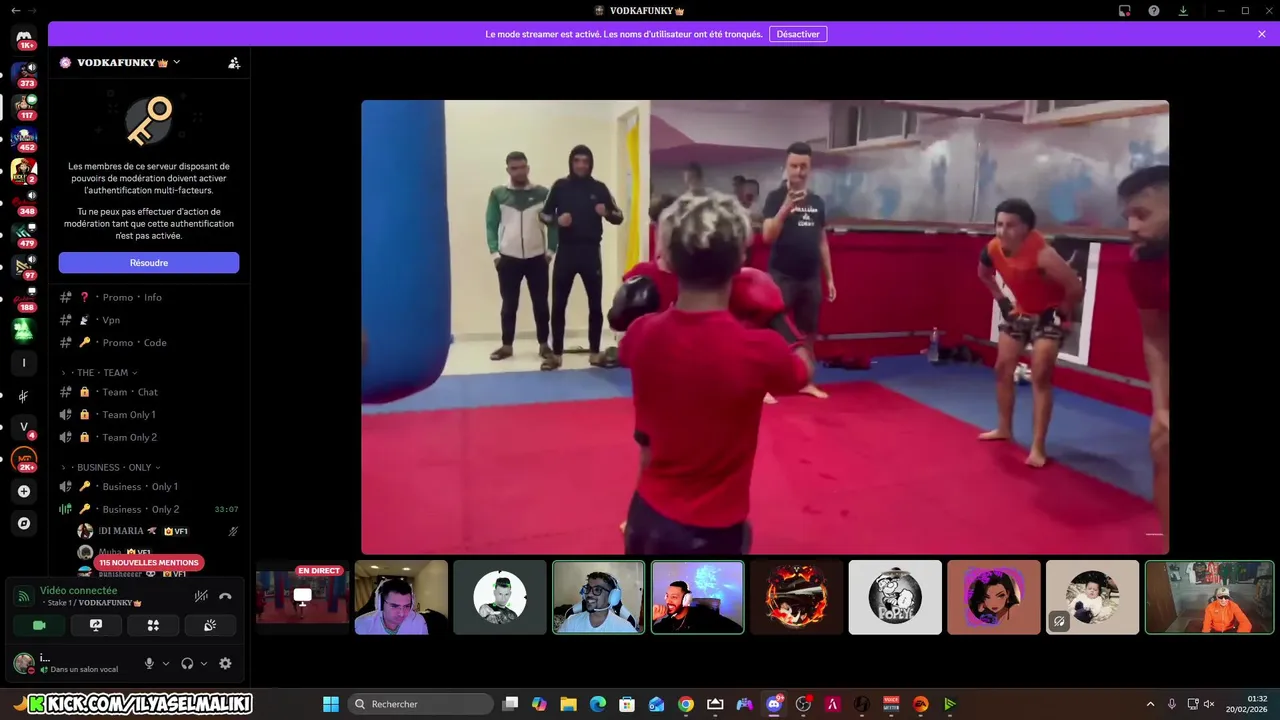Image resolution: width=1280 pixels, height=720 pixels.
Task: Open the server with 452 badge
Action: (24, 137)
